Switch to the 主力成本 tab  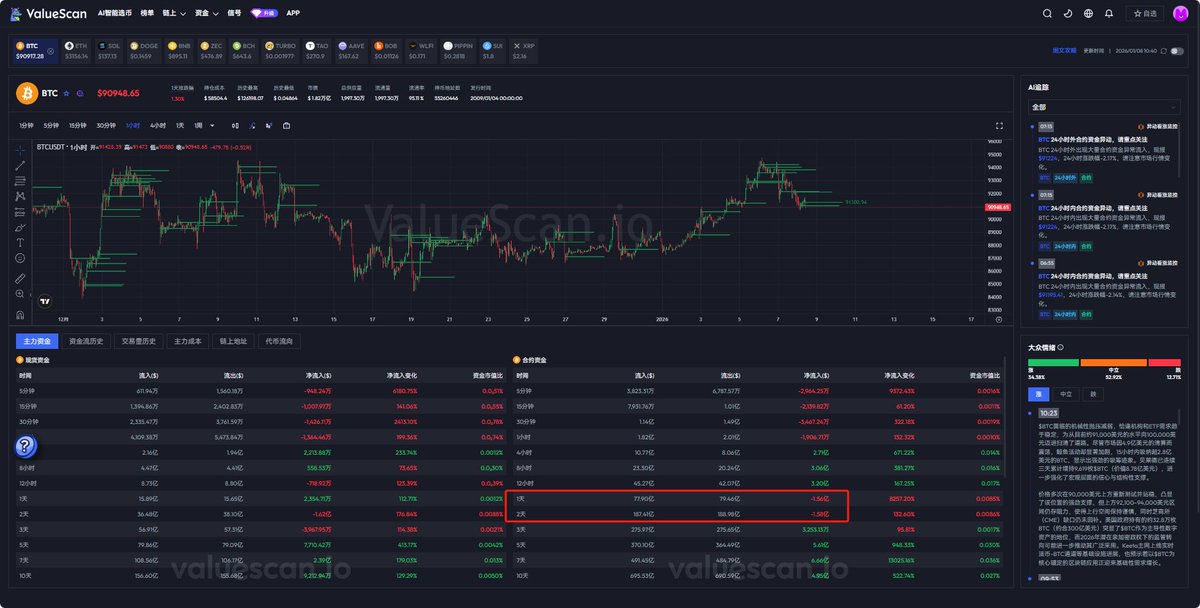coord(188,341)
